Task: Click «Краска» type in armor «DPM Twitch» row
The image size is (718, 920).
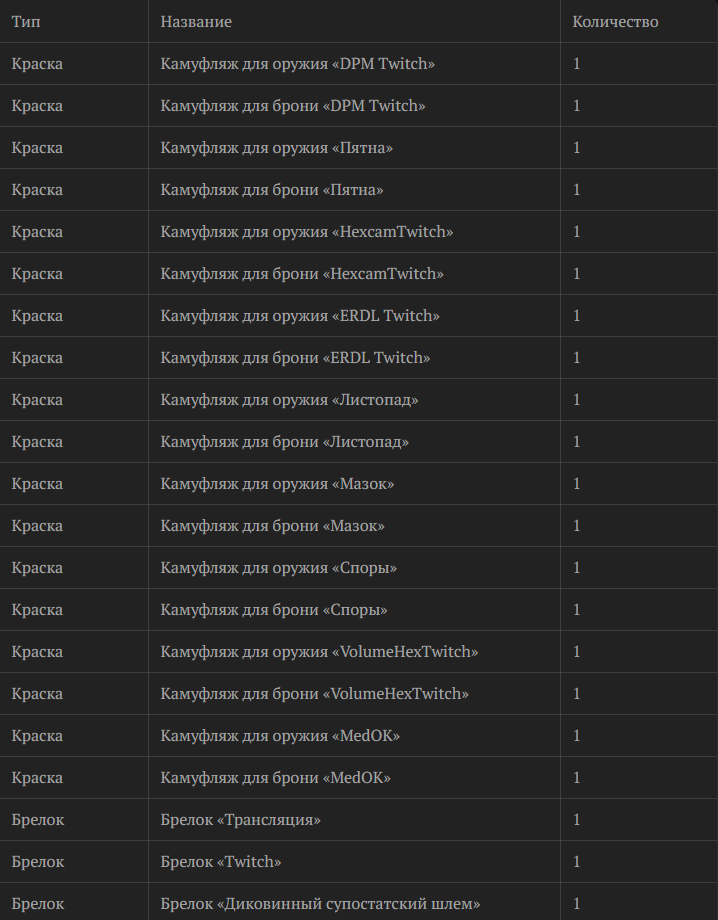Action: click(74, 106)
